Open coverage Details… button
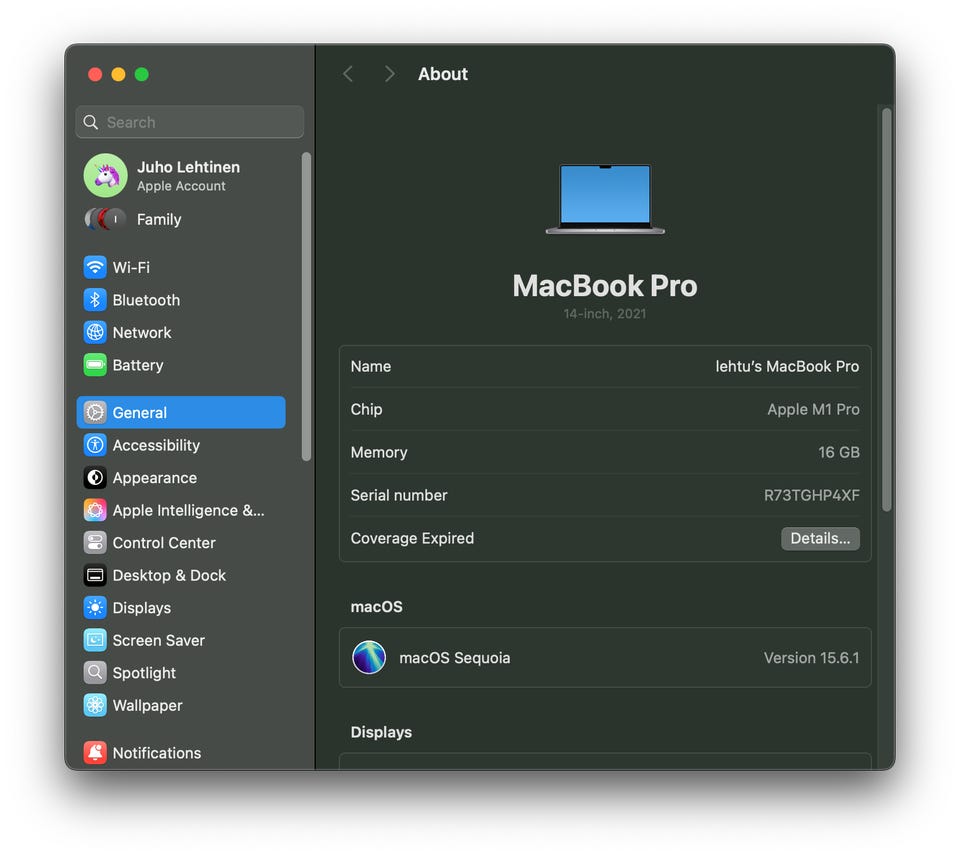Viewport: 960px width, 856px height. click(x=820, y=539)
